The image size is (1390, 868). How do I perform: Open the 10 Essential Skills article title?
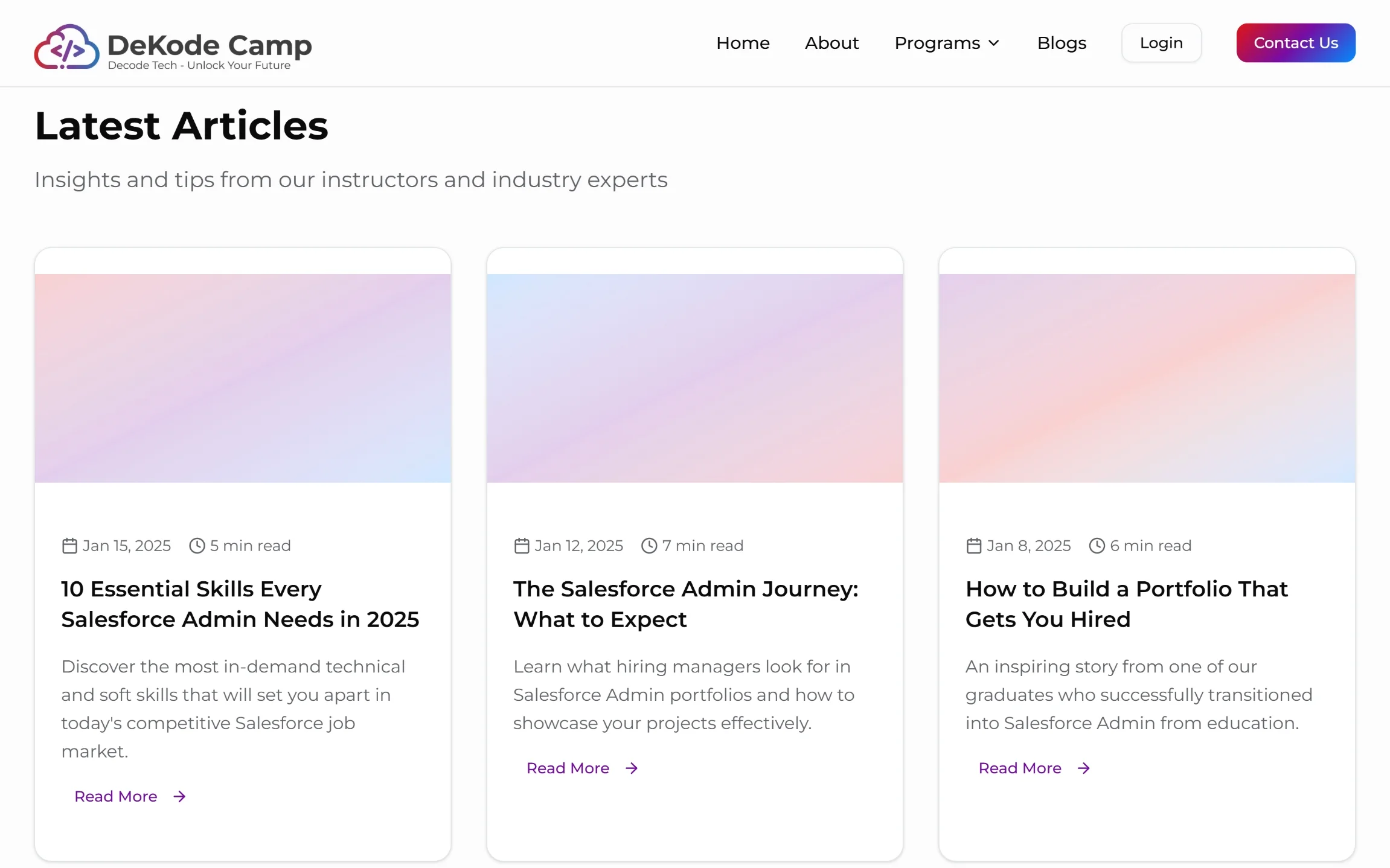(240, 604)
